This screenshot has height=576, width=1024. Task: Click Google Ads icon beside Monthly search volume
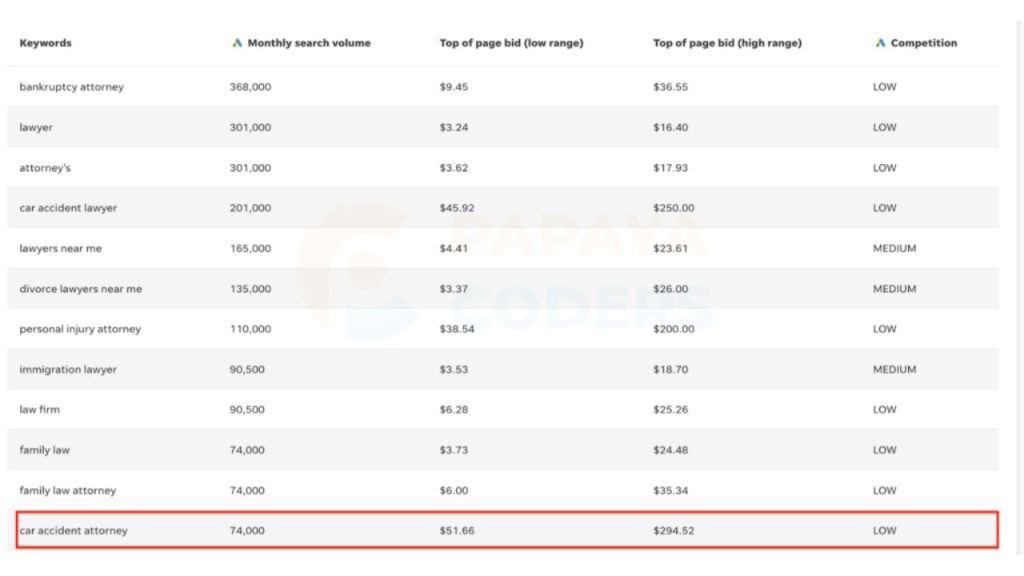click(237, 42)
